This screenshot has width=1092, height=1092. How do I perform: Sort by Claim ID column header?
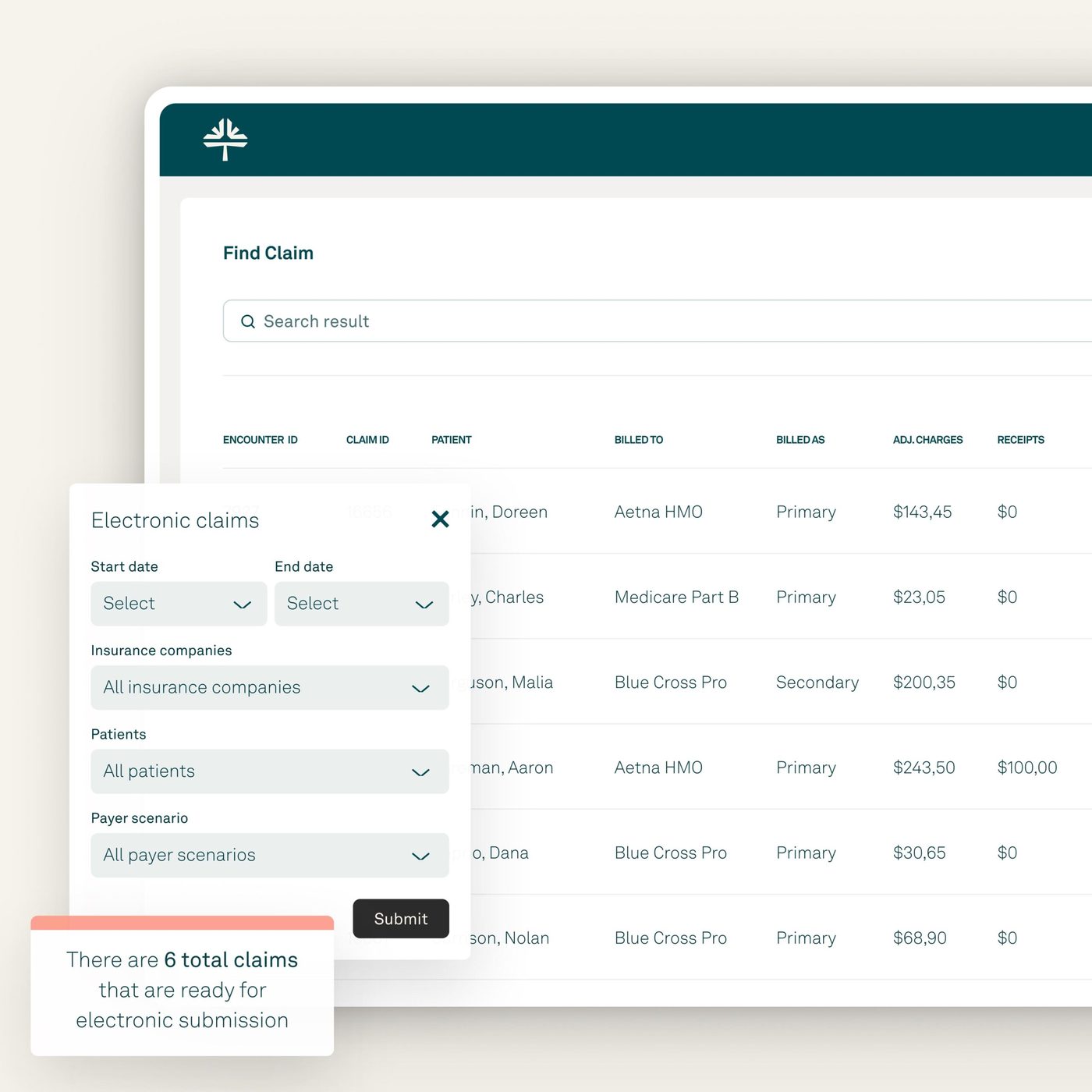[x=367, y=440]
